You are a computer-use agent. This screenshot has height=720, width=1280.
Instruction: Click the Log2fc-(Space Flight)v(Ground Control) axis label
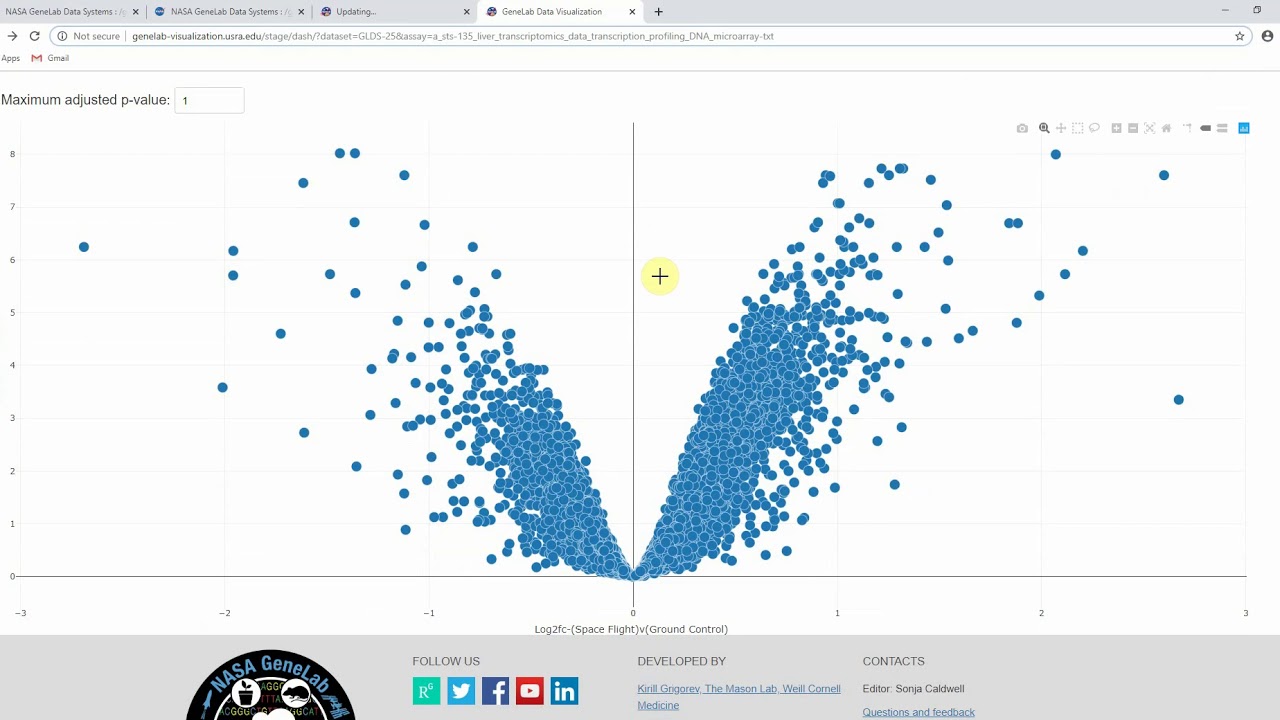631,629
